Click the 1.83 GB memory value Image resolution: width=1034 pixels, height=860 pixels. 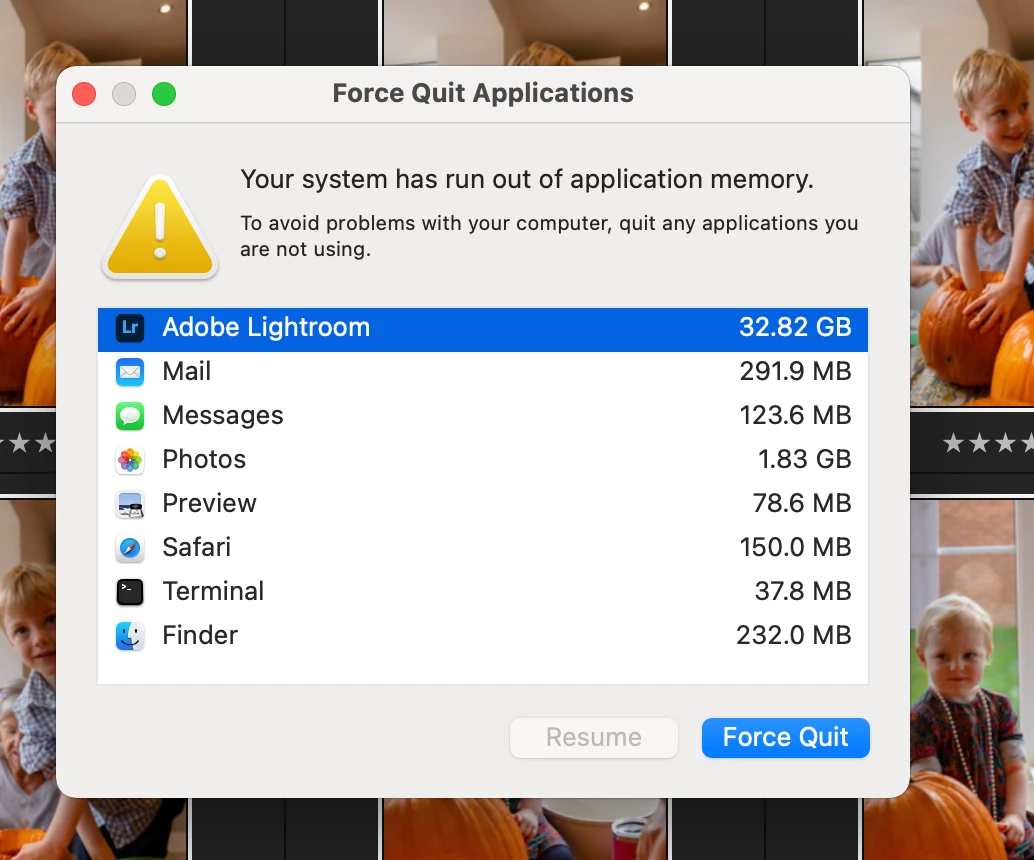pos(805,460)
